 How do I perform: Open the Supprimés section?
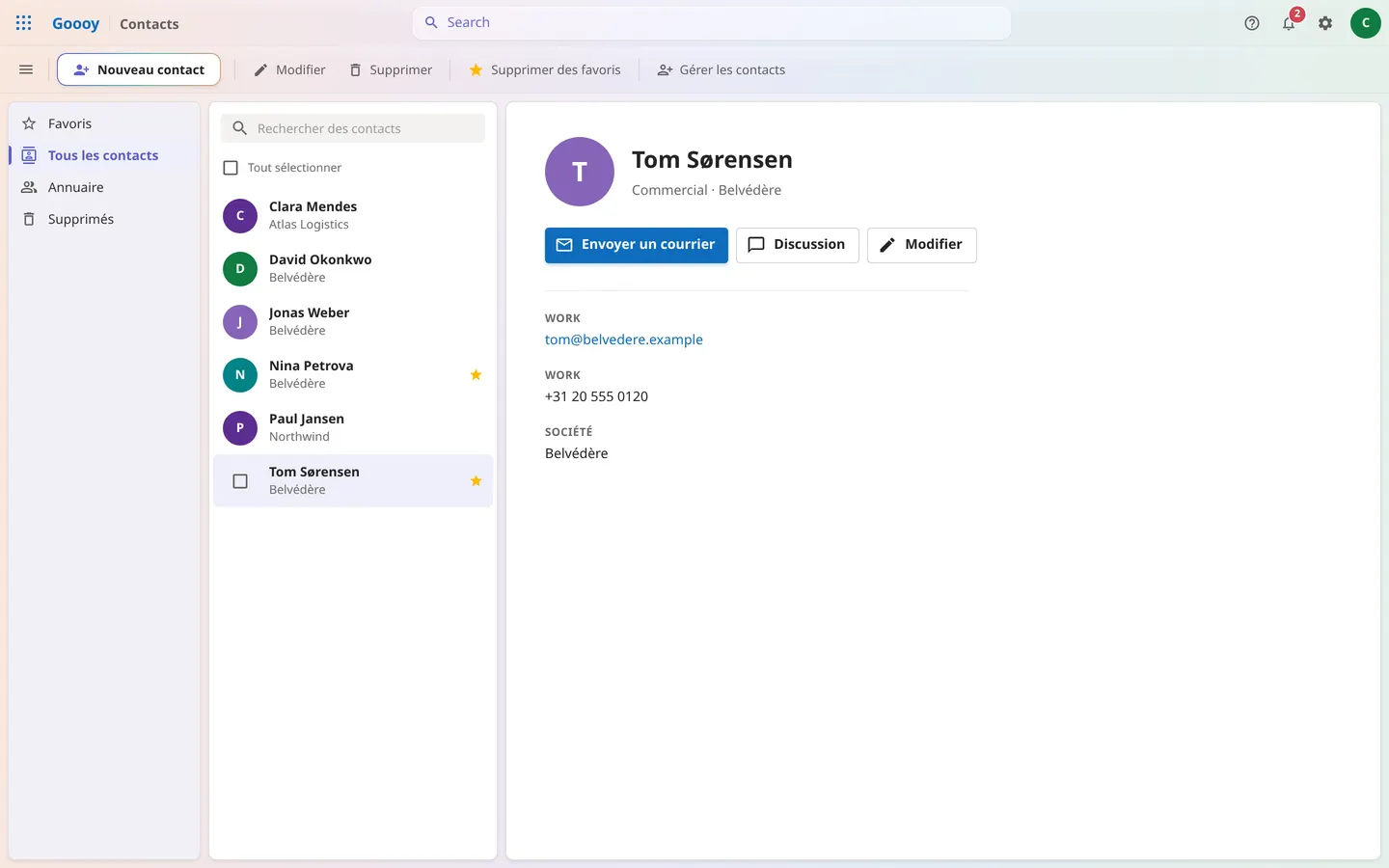pyautogui.click(x=104, y=219)
